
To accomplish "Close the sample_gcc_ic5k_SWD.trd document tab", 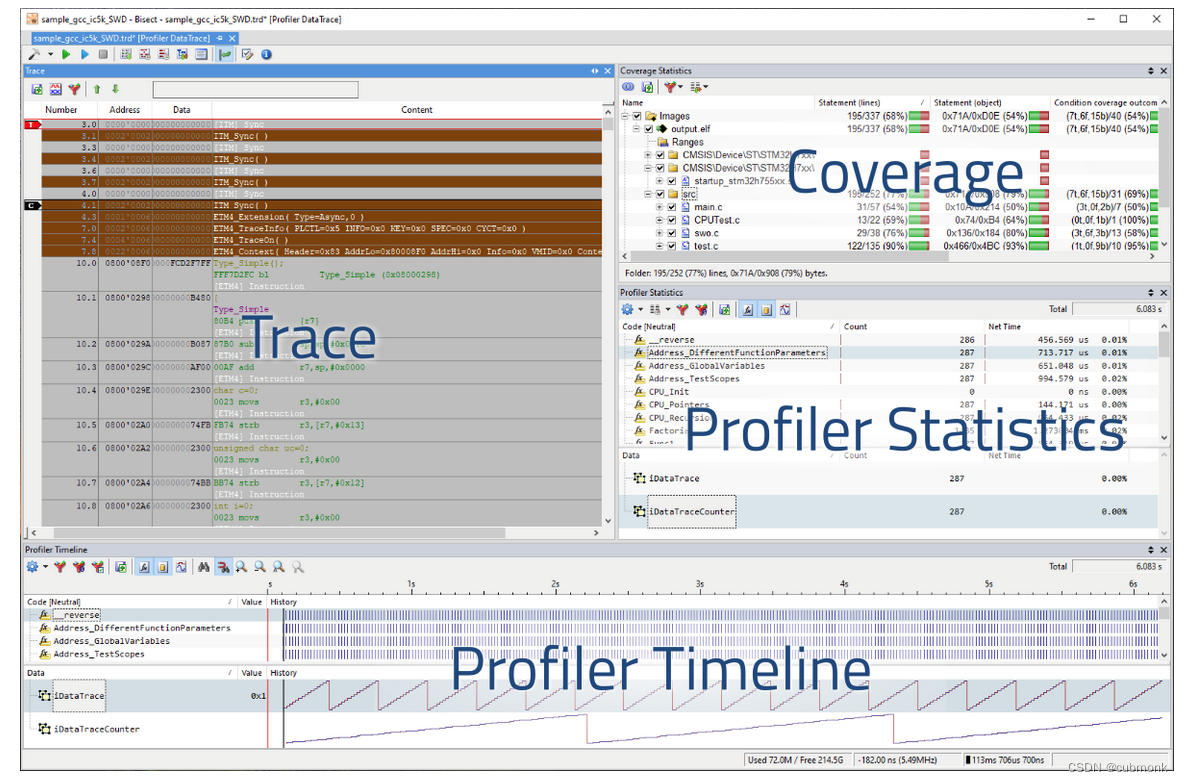I will pos(232,38).
